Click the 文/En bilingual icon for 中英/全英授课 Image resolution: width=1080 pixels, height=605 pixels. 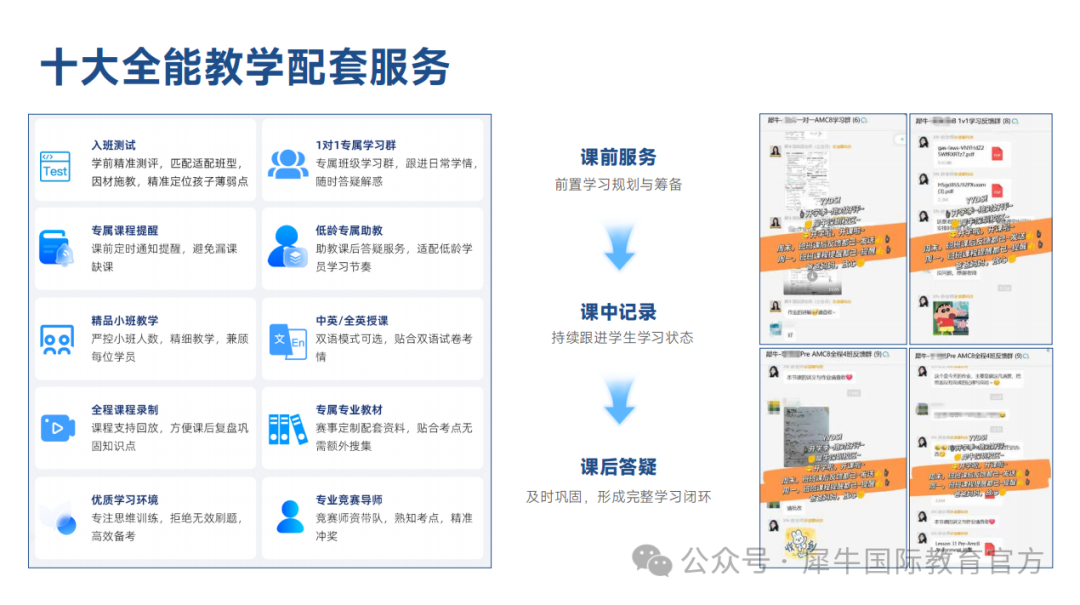pyautogui.click(x=288, y=340)
